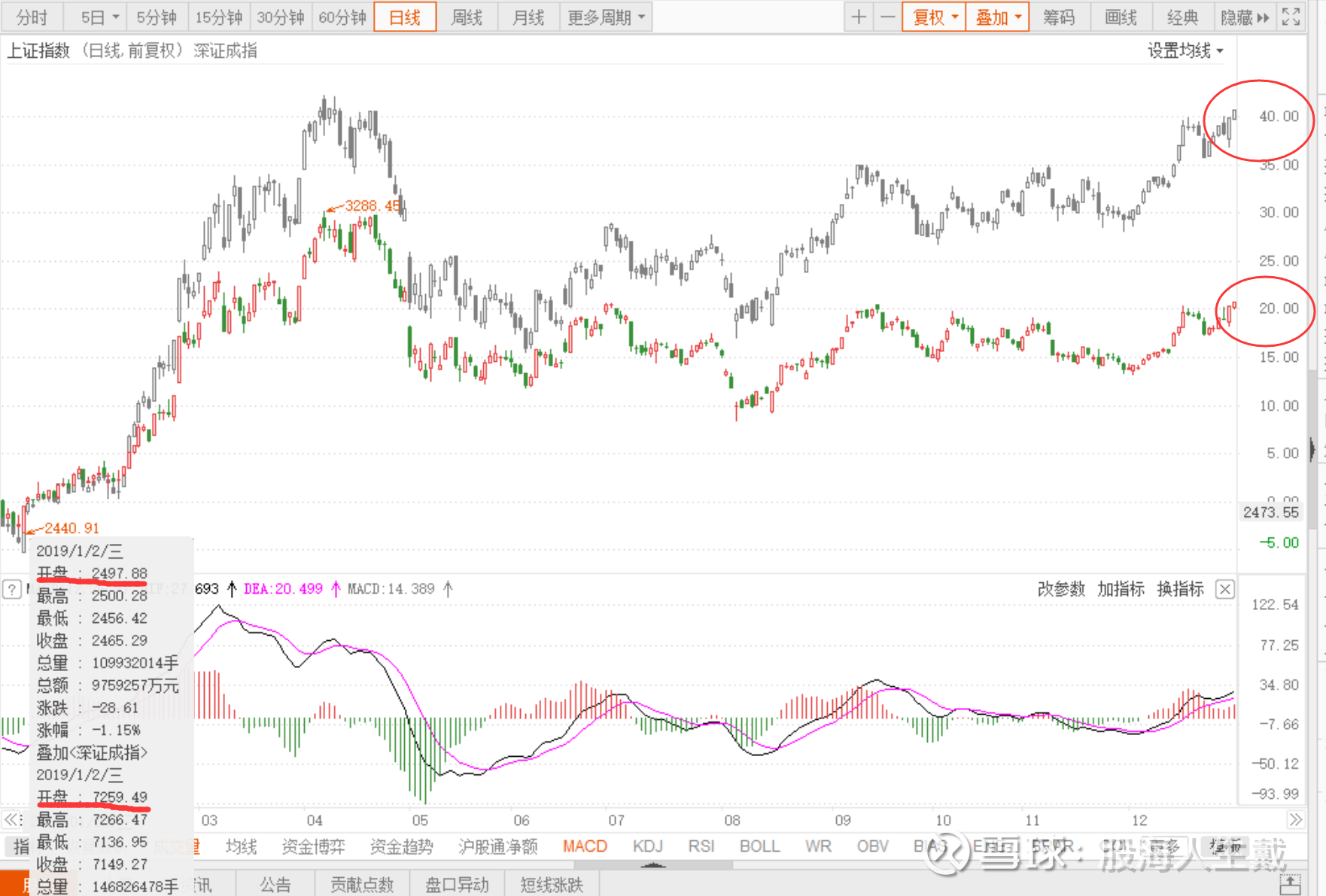Click 换指标 to change indicator
The image size is (1326, 896).
click(x=1180, y=589)
